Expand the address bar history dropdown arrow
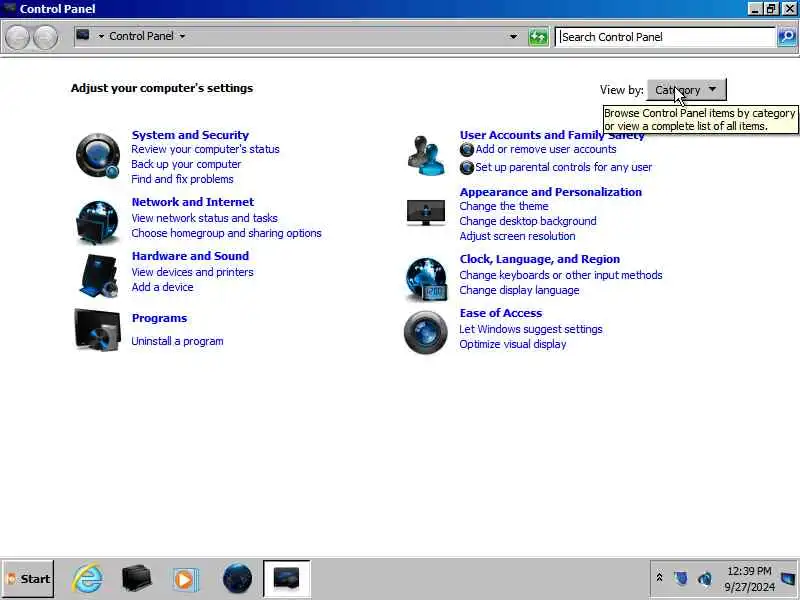The height and width of the screenshot is (600, 800). 513,37
